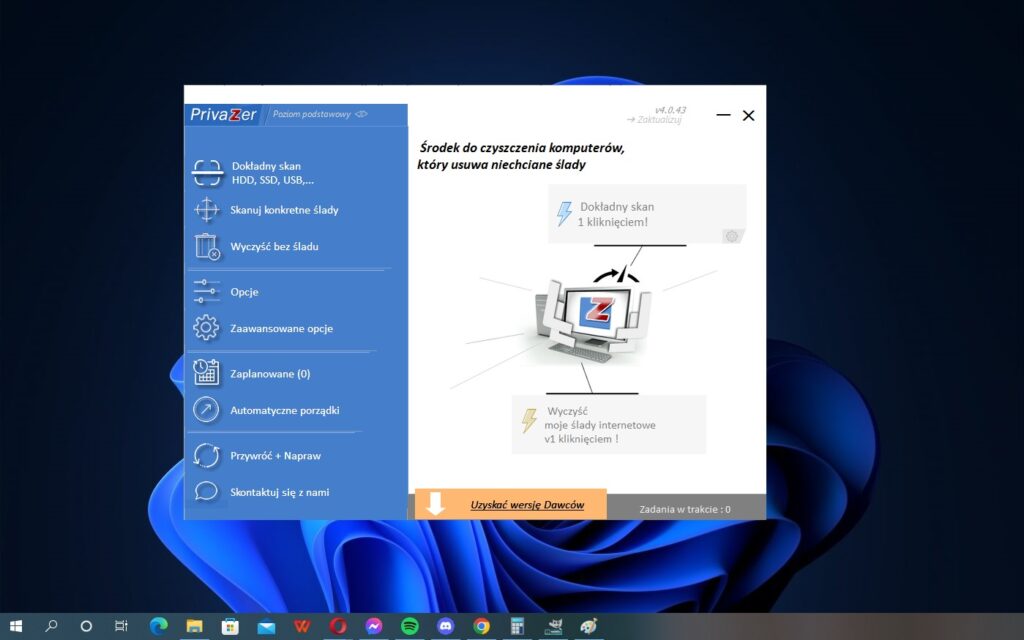Screen dimensions: 1024x640
Task: Open Zaawansowane opcje
Action: (x=281, y=328)
